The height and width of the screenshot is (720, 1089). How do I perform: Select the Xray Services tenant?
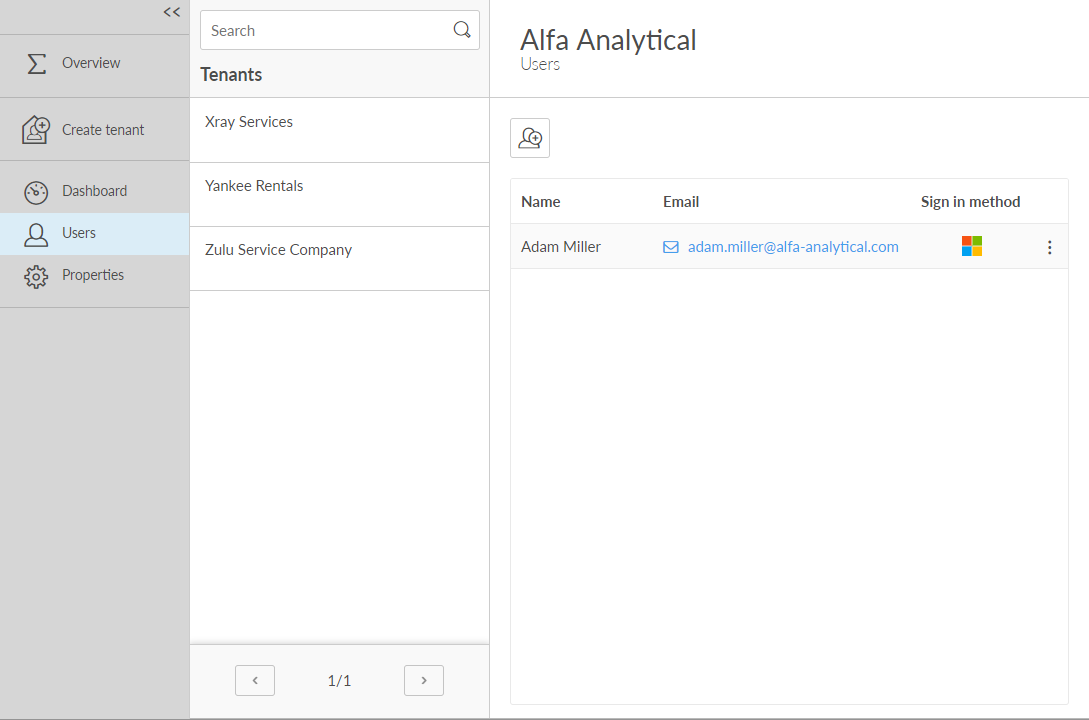249,122
